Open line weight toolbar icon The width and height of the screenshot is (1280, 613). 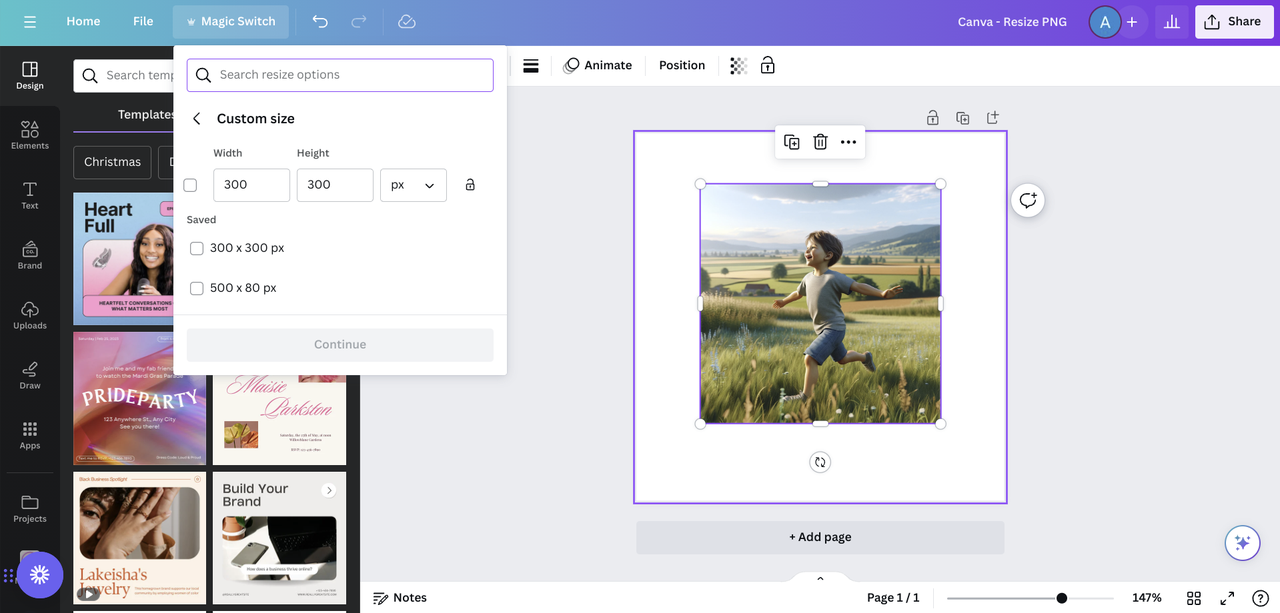click(531, 65)
